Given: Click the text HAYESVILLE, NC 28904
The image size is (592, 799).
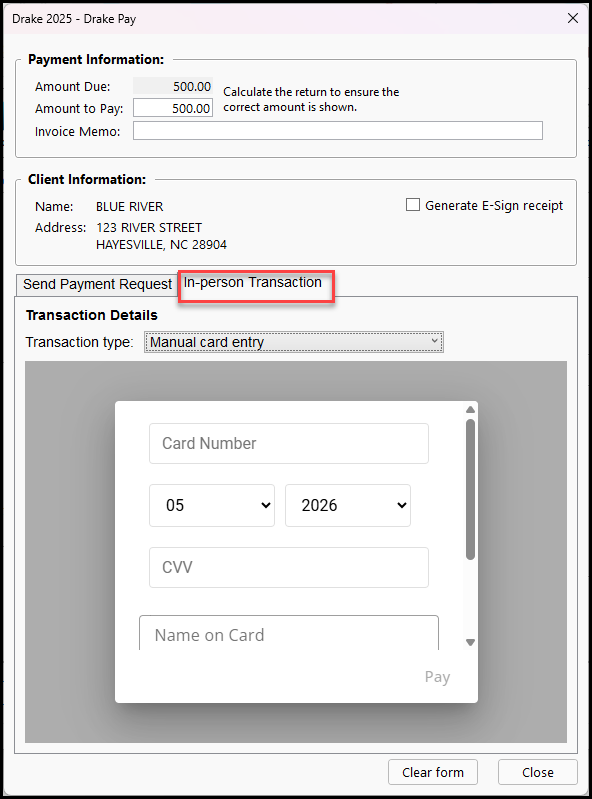Looking at the screenshot, I should [x=162, y=245].
